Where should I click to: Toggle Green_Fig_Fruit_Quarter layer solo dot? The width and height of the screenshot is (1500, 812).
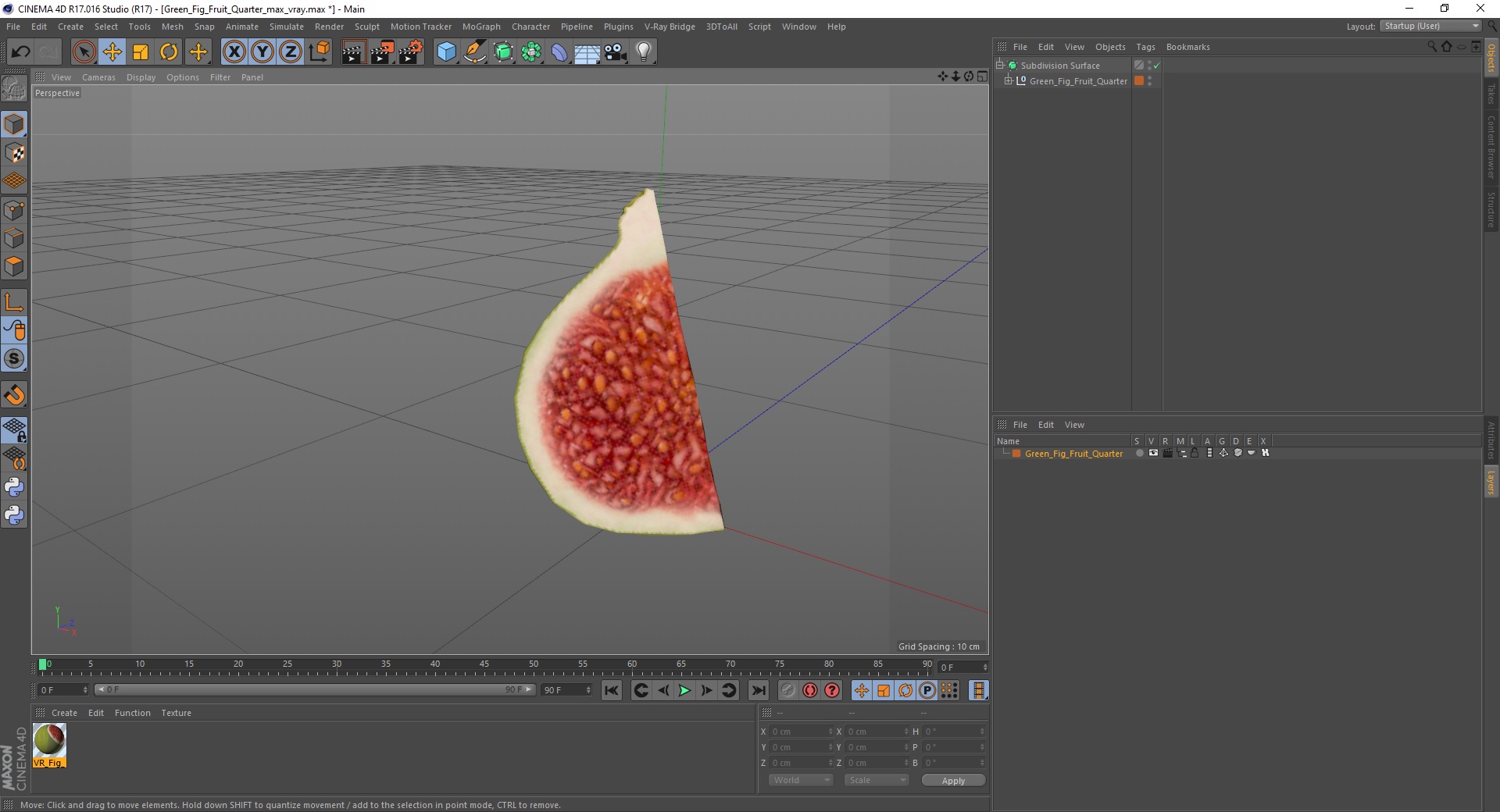pos(1139,453)
